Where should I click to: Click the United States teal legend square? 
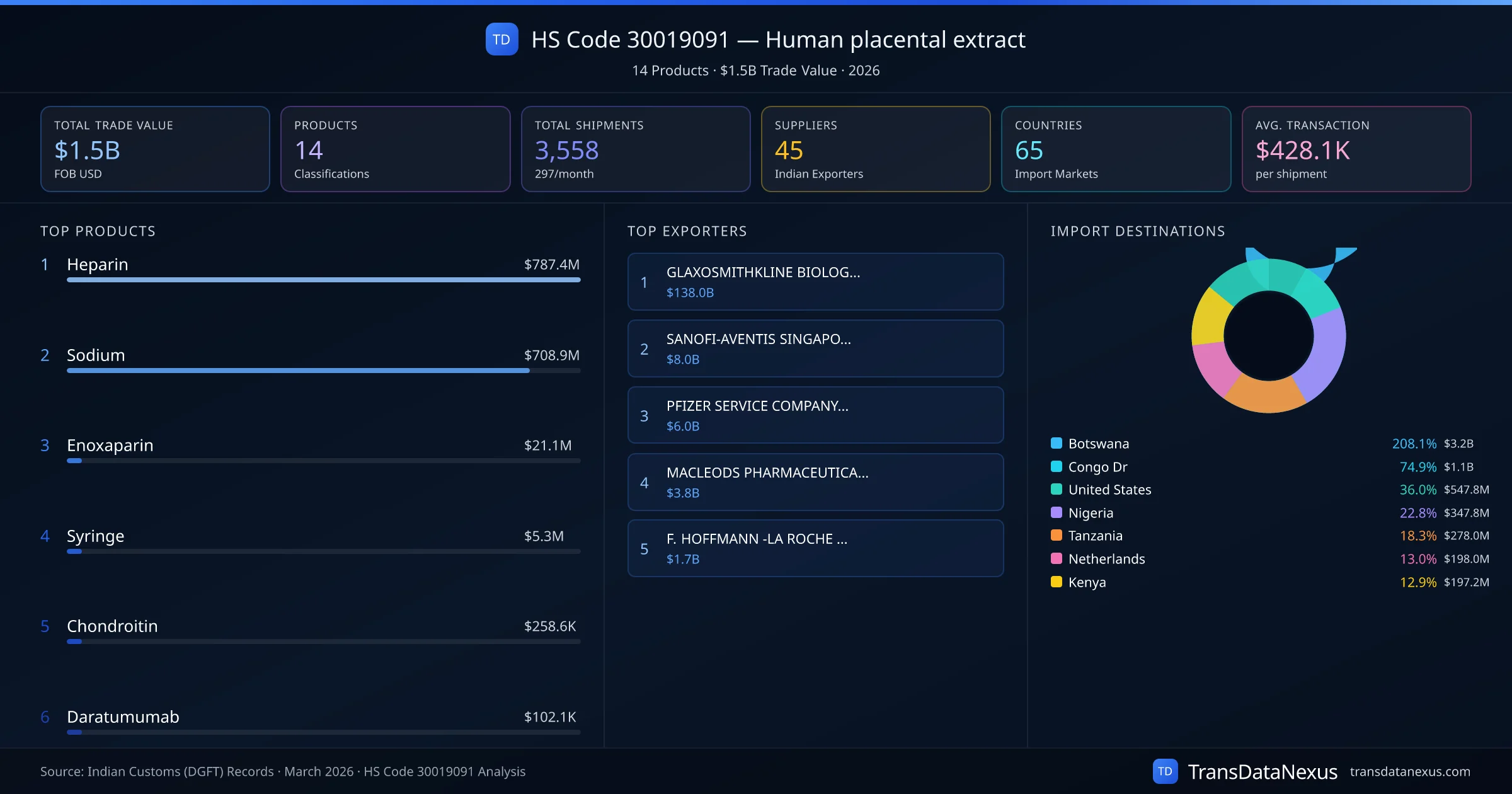tap(1057, 489)
